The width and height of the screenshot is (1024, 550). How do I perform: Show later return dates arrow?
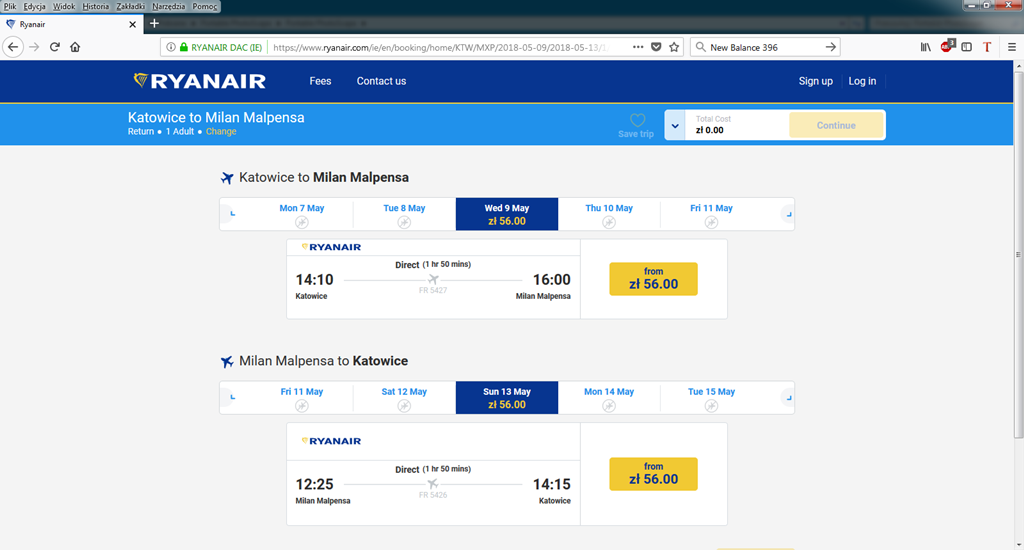pyautogui.click(x=788, y=397)
